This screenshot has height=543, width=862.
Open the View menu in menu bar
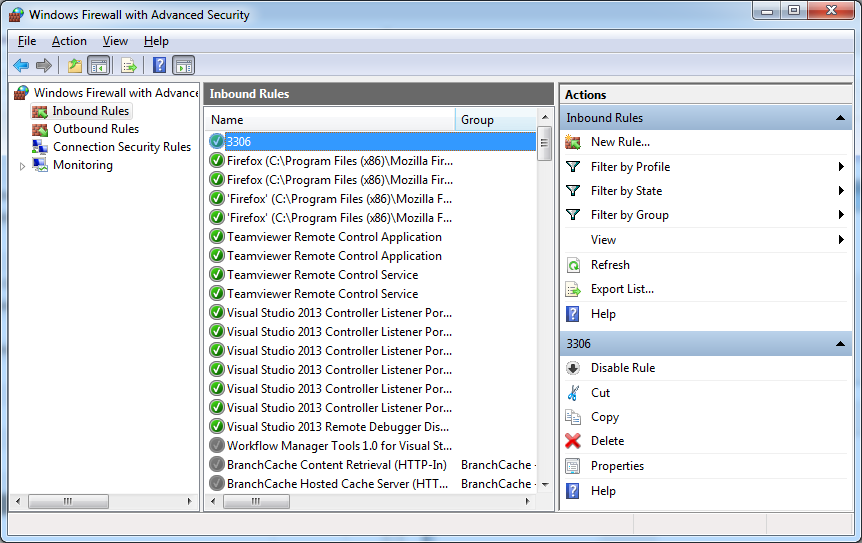tap(115, 41)
